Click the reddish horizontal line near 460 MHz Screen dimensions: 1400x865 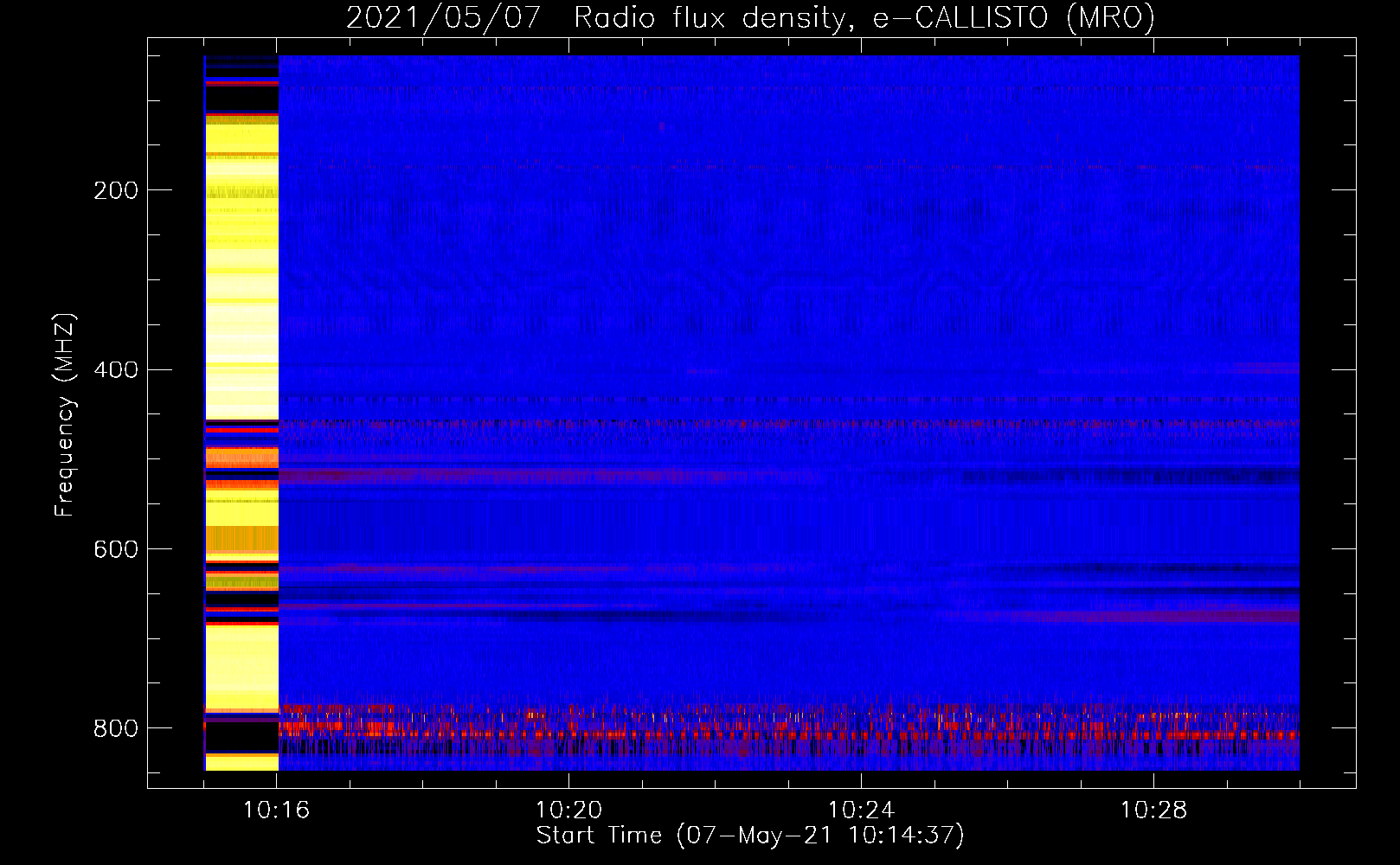(x=779, y=425)
